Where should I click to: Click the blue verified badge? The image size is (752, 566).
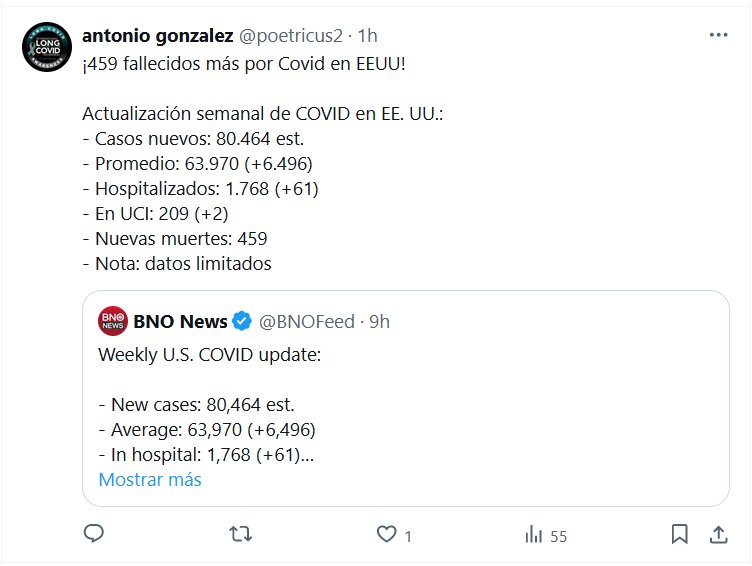click(242, 322)
